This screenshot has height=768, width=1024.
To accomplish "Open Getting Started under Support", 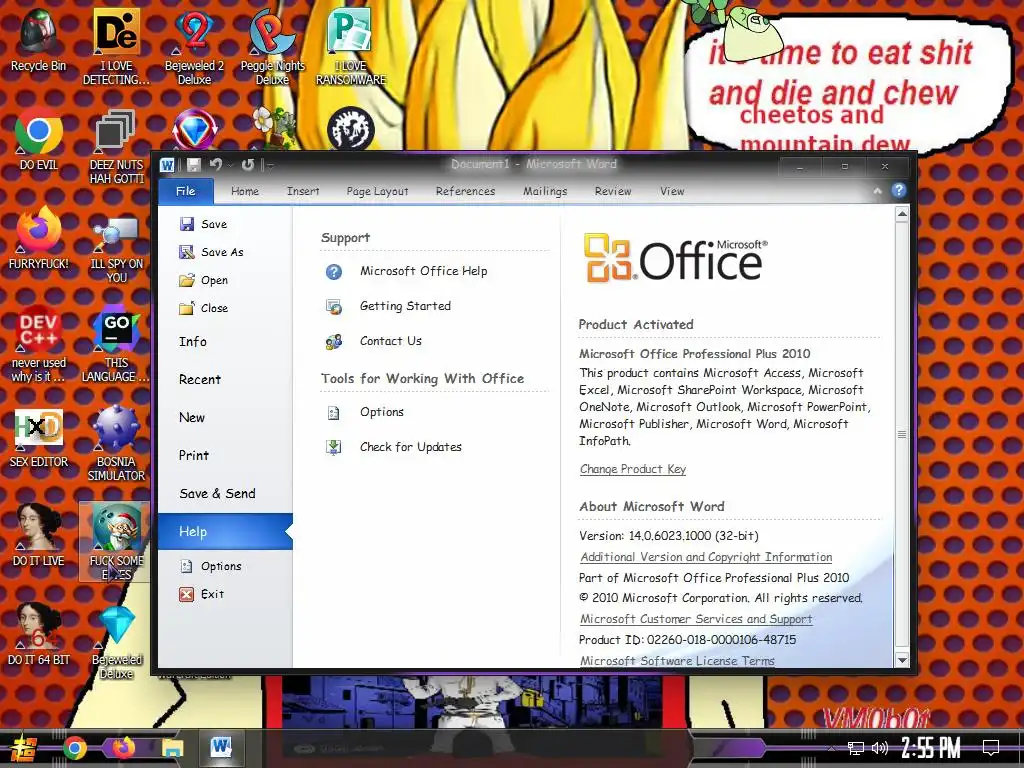I will (388, 306).
